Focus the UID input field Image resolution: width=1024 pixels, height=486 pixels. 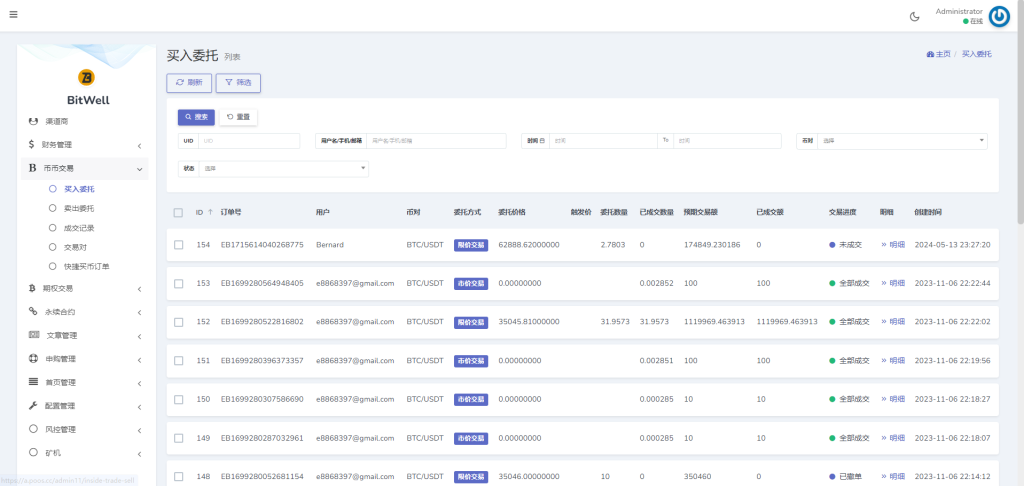click(x=249, y=141)
